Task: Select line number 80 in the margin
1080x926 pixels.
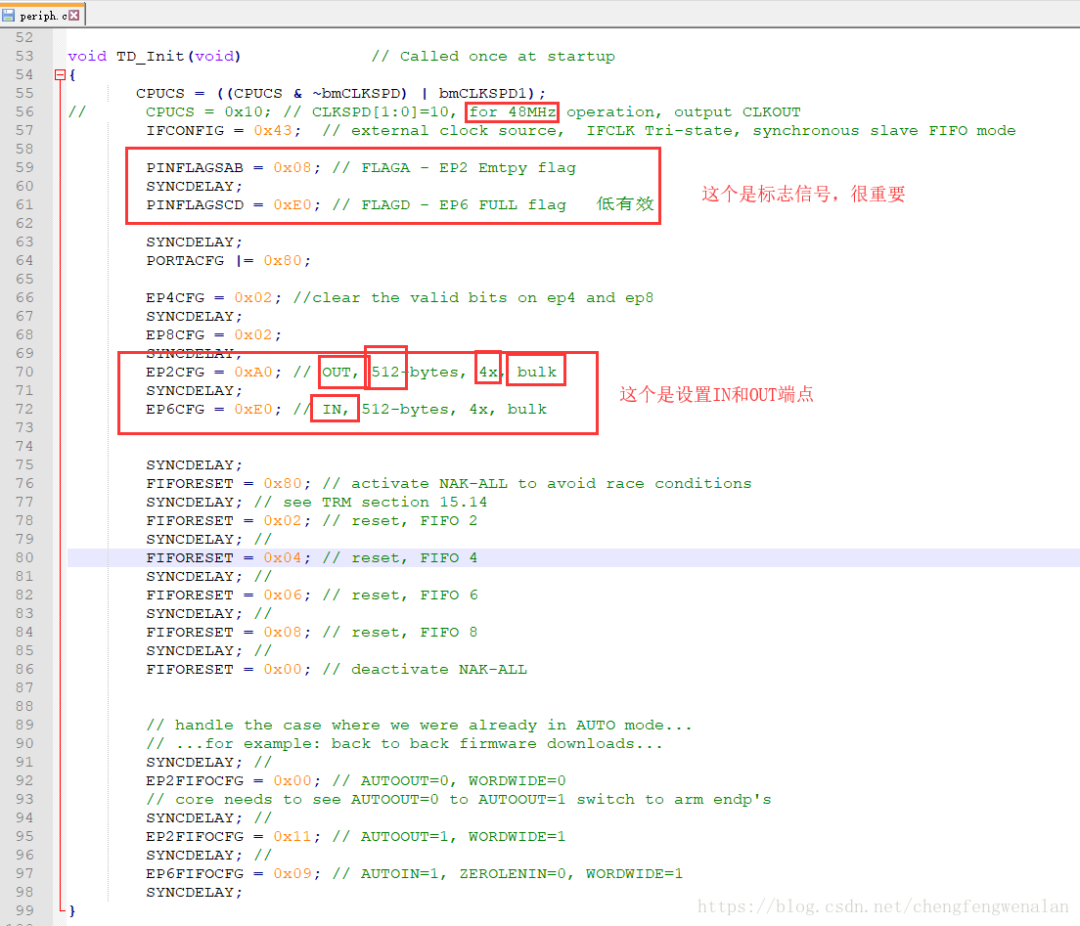Action: (25, 557)
